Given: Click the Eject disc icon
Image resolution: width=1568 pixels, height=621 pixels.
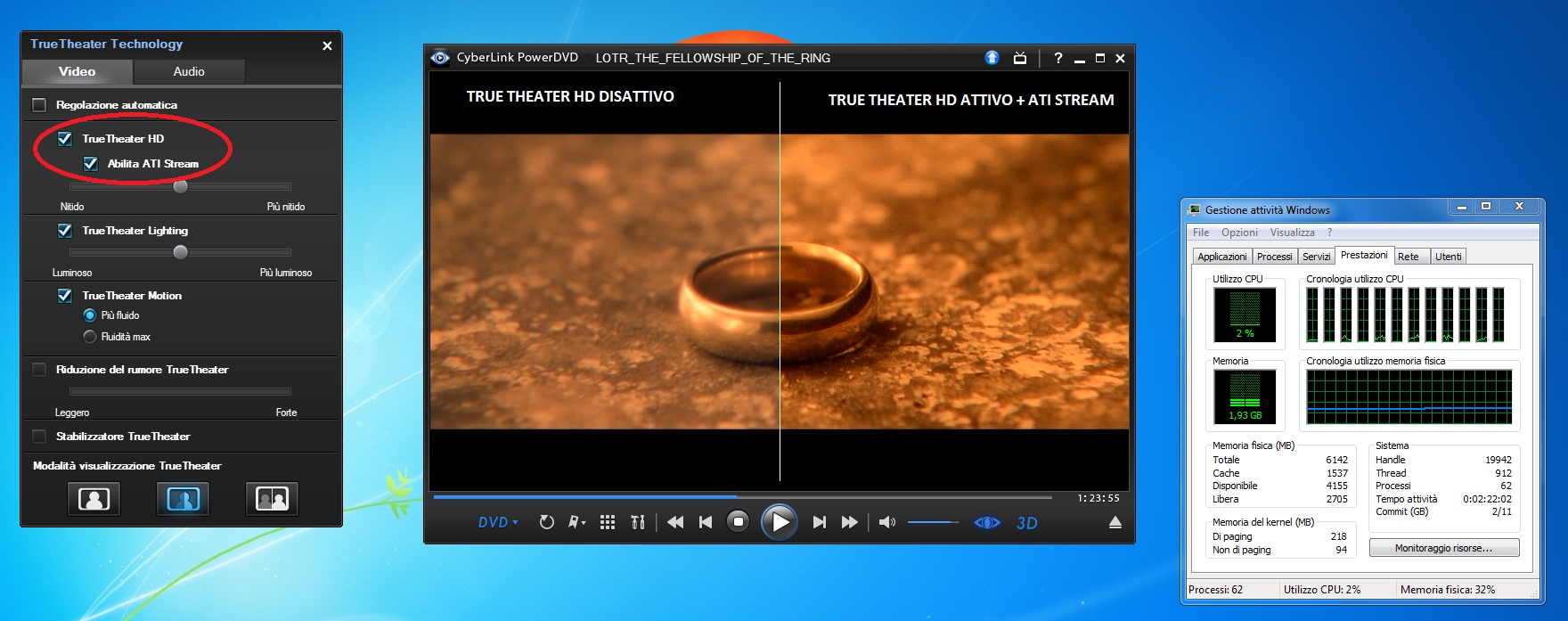Looking at the screenshot, I should coord(1115,523).
